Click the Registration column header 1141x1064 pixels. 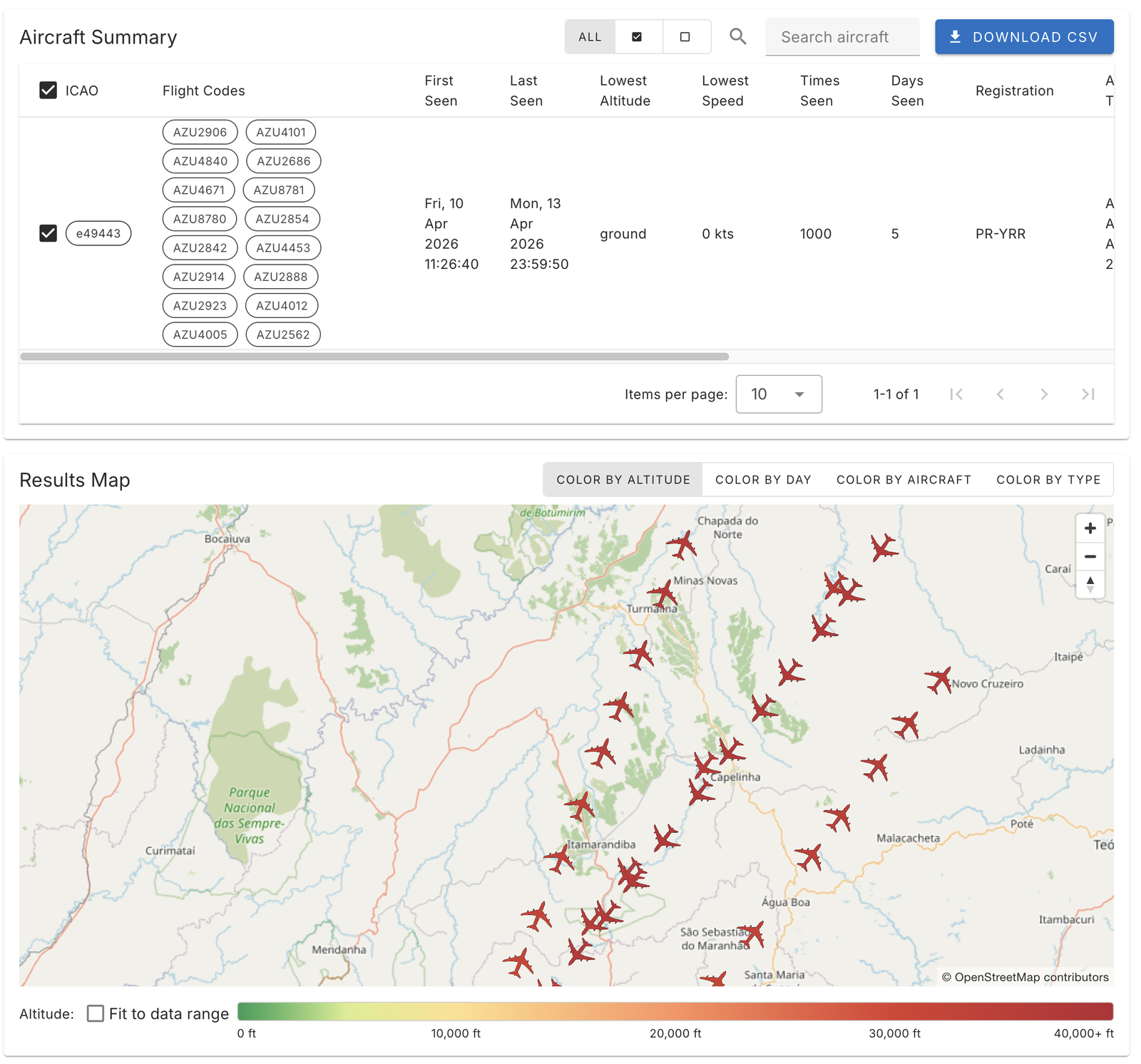tap(1014, 91)
